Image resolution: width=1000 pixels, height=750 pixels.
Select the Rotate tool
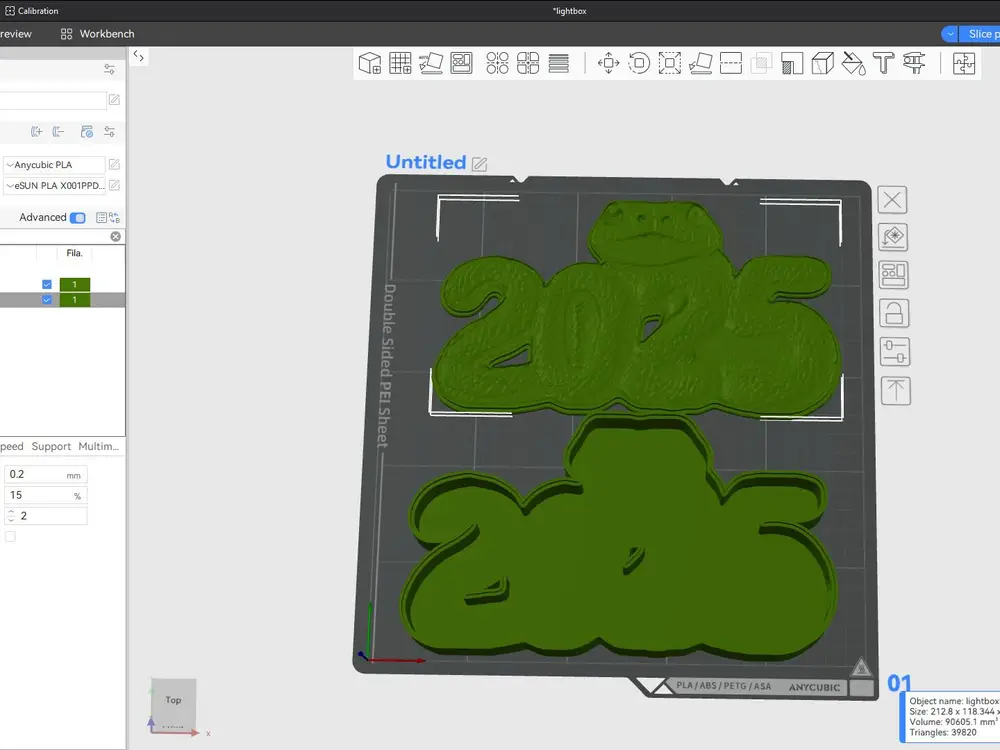639,63
